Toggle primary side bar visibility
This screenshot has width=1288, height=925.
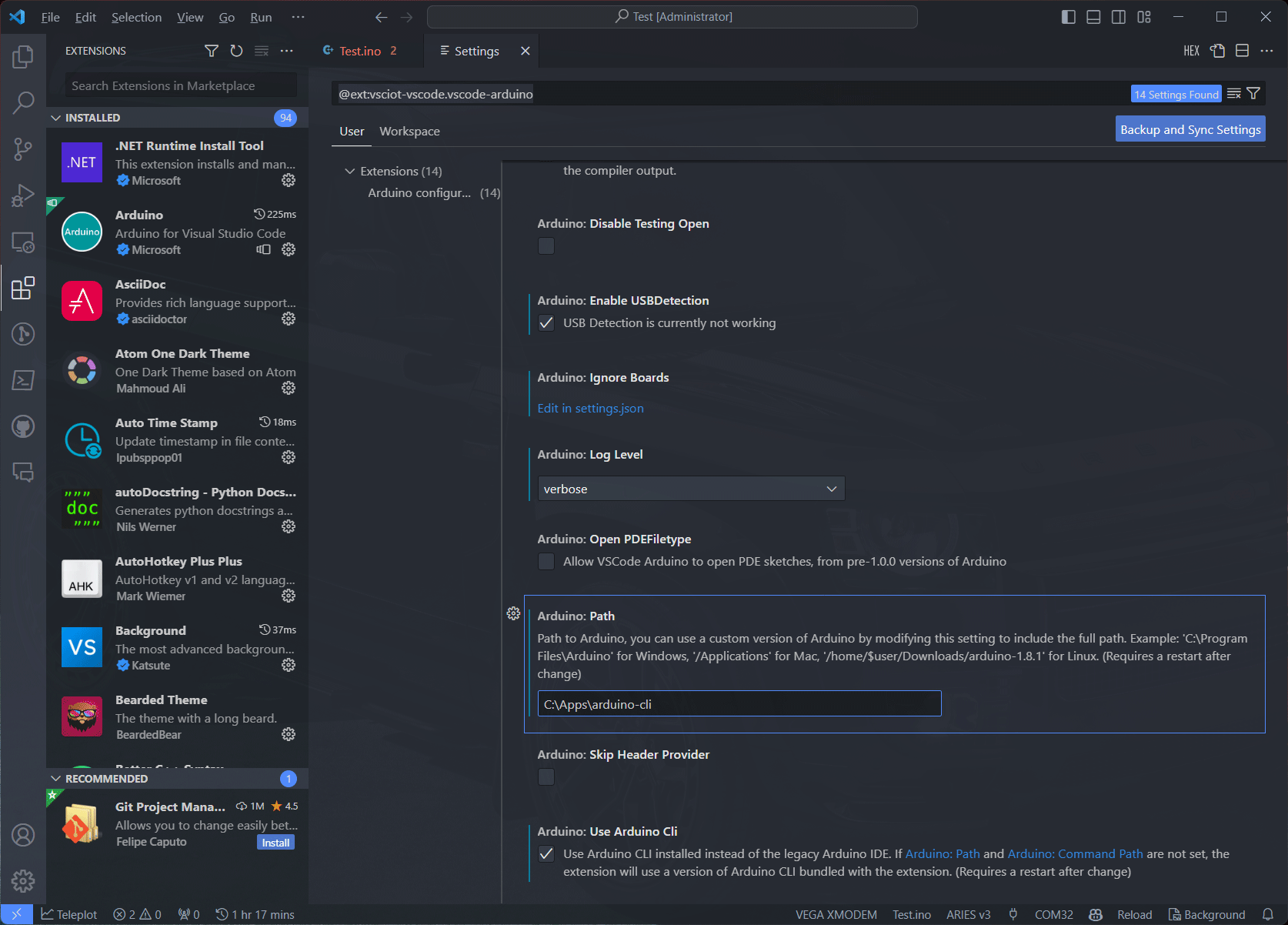[x=1068, y=17]
